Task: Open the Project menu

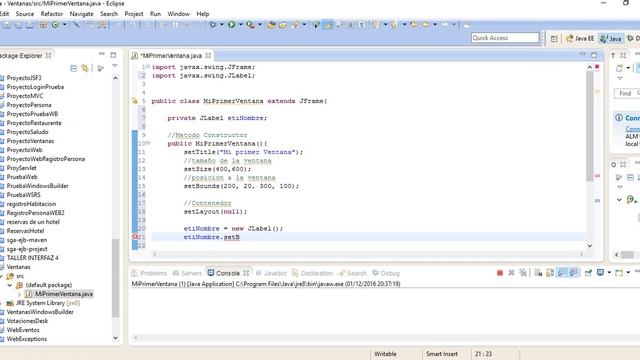Action: (134, 14)
